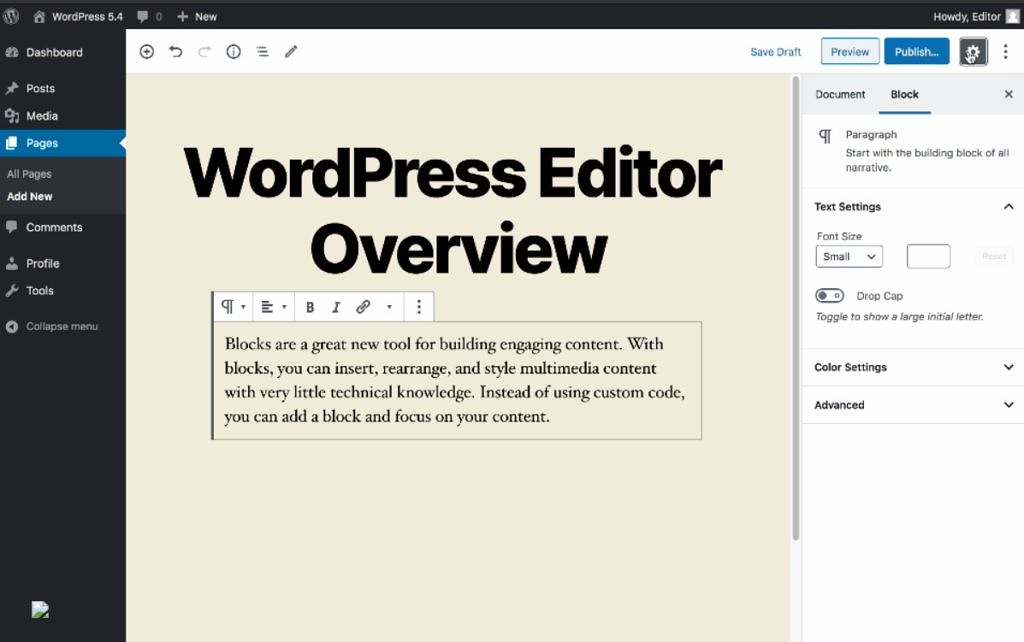Expand the Color Settings section
Screen dimensions: 1024x642
[x=913, y=367]
